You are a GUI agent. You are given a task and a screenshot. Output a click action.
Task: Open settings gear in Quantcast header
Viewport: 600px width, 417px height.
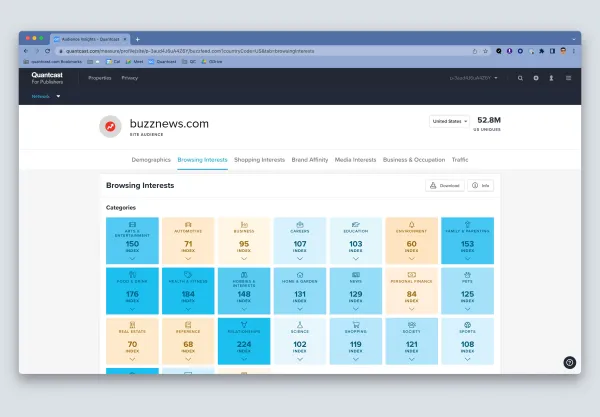tap(536, 78)
